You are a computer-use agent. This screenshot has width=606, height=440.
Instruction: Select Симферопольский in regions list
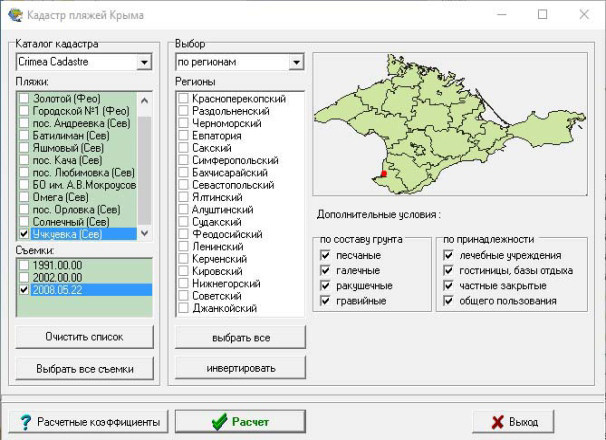(235, 160)
